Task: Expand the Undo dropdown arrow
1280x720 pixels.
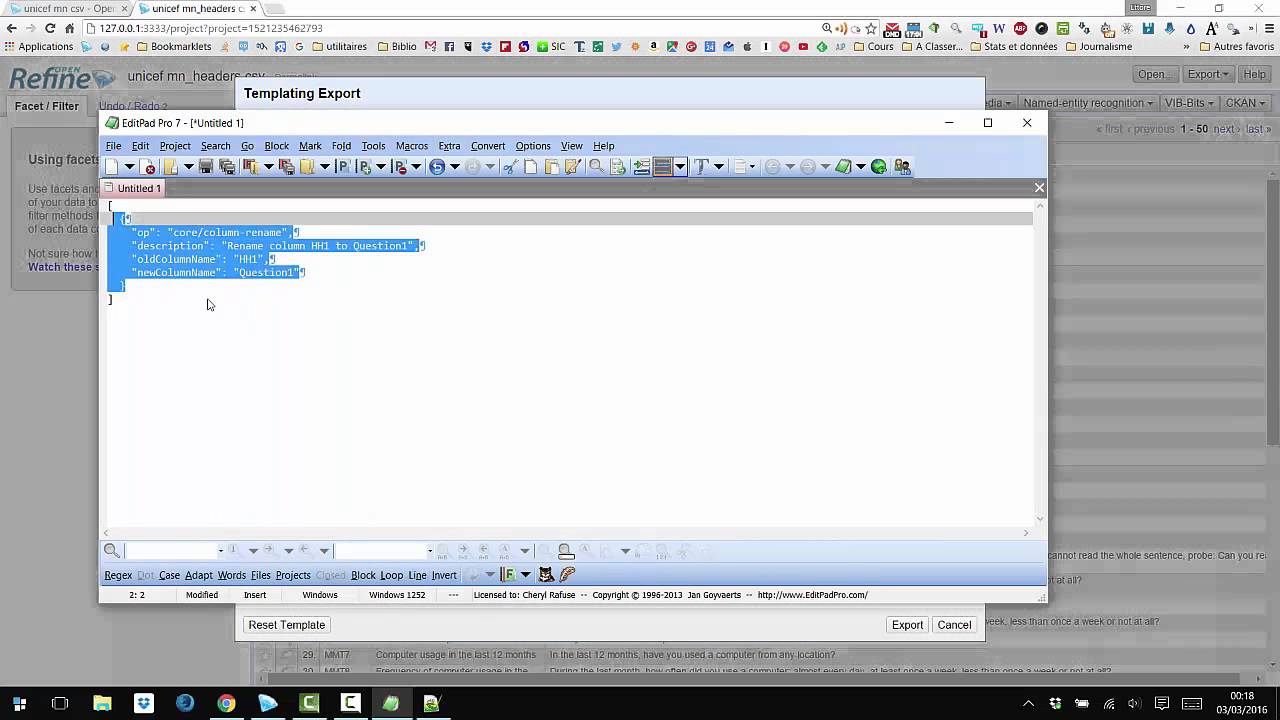Action: coord(454,167)
